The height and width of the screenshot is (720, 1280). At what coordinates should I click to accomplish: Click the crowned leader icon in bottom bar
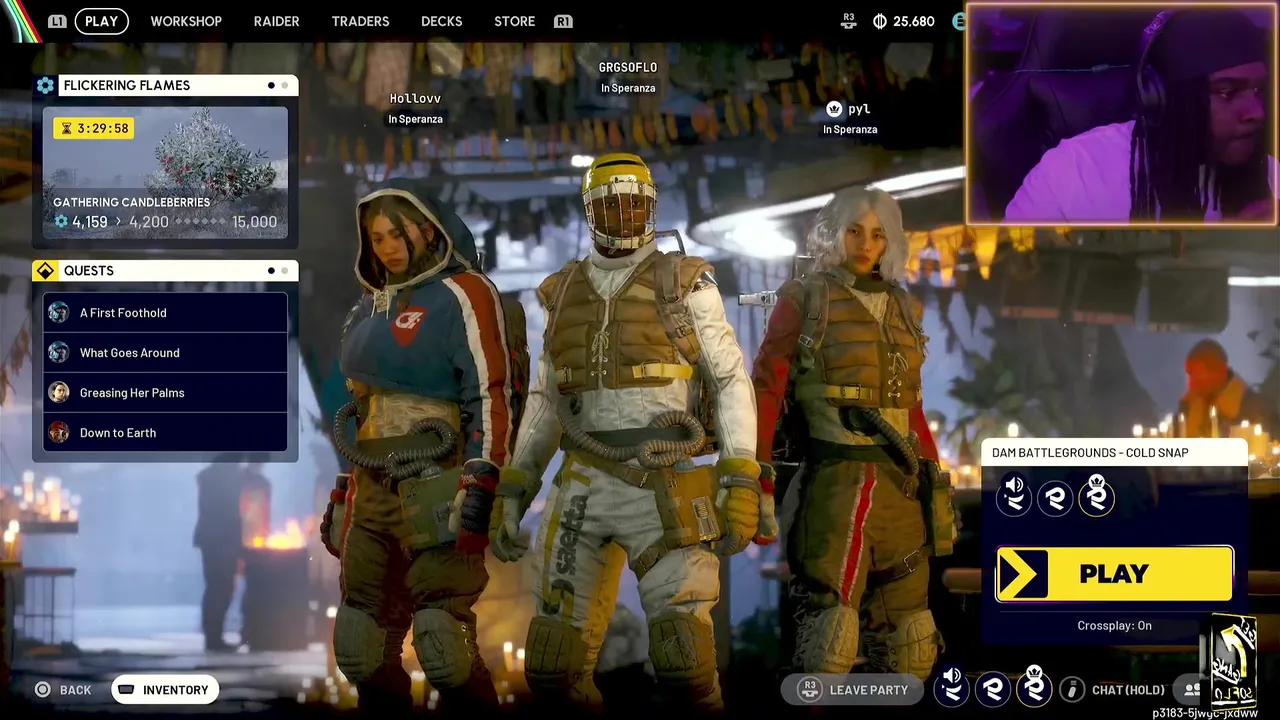[1034, 687]
